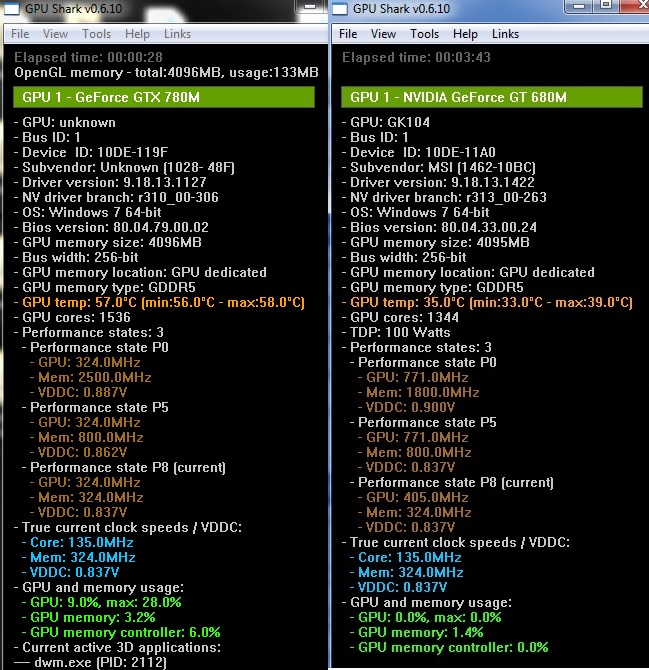Select the green GPU 1 - NVIDIA GeForce GT 680M header
Screen dimensions: 649x670
tap(492, 97)
